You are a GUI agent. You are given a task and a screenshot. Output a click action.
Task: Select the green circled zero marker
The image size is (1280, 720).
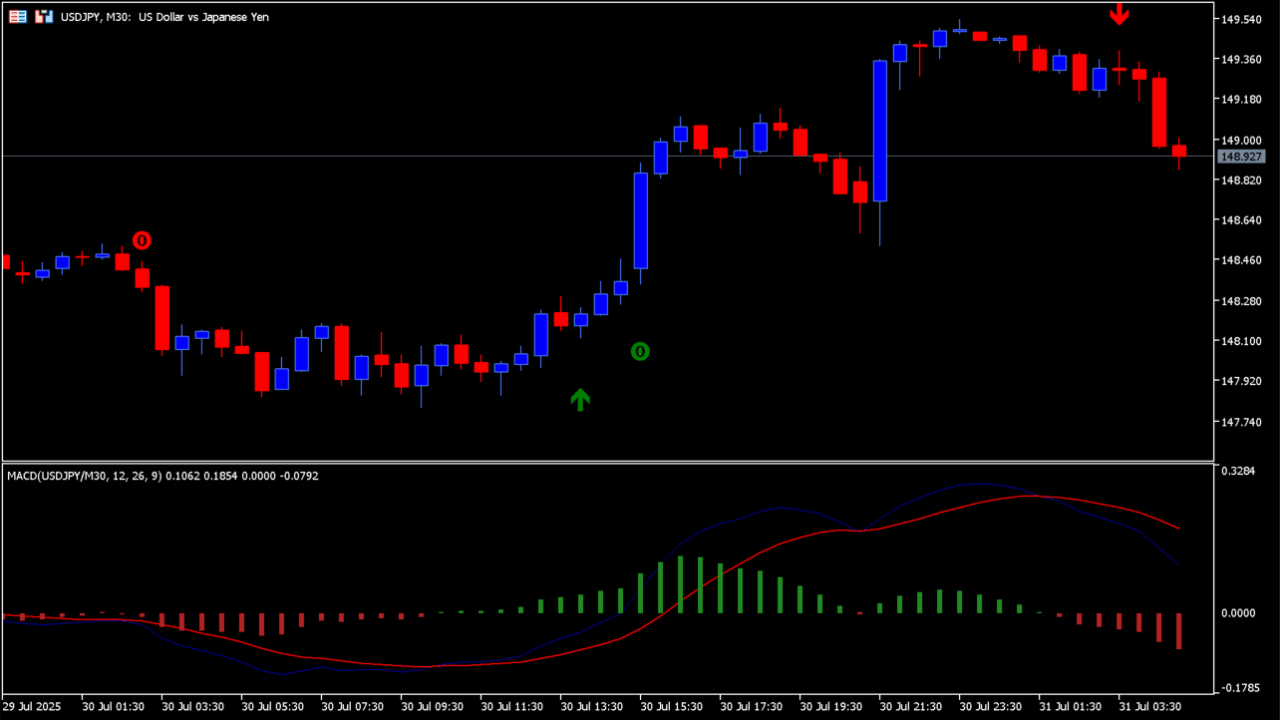640,351
